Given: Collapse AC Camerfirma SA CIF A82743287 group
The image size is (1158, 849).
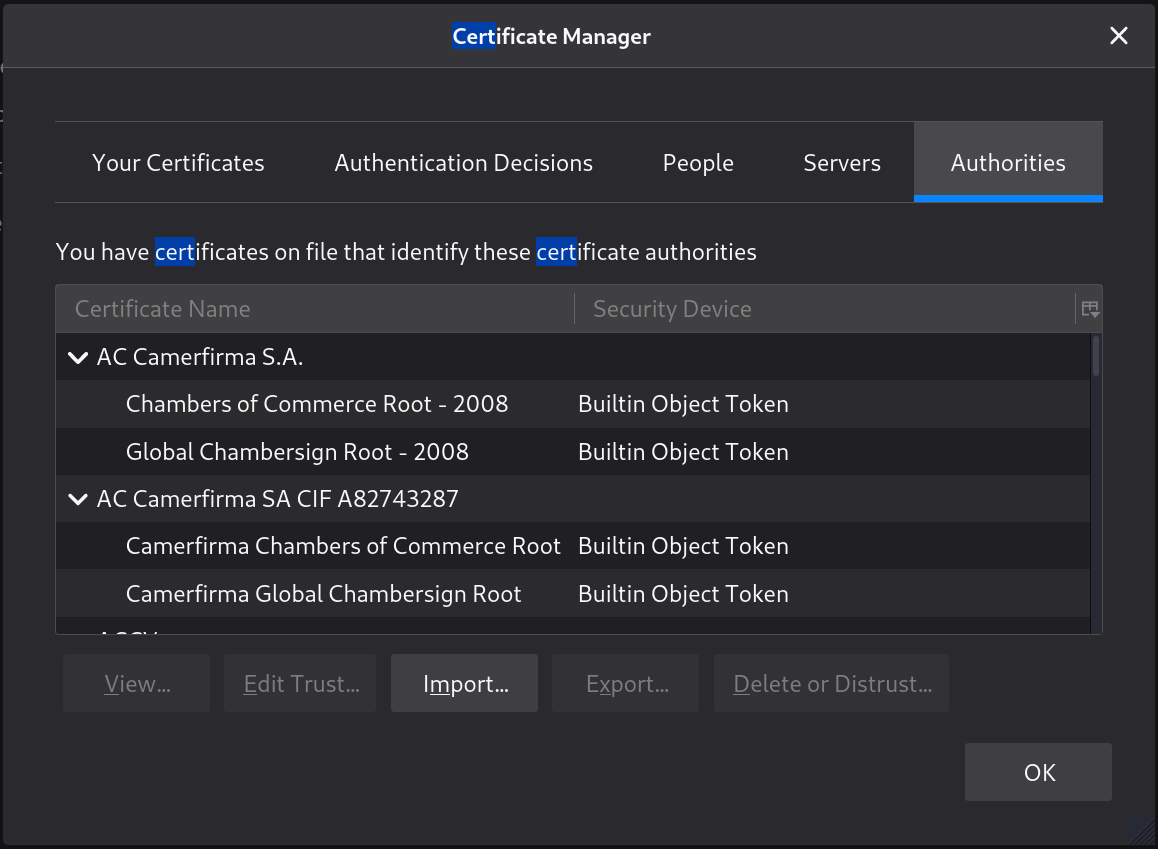Looking at the screenshot, I should coord(78,499).
